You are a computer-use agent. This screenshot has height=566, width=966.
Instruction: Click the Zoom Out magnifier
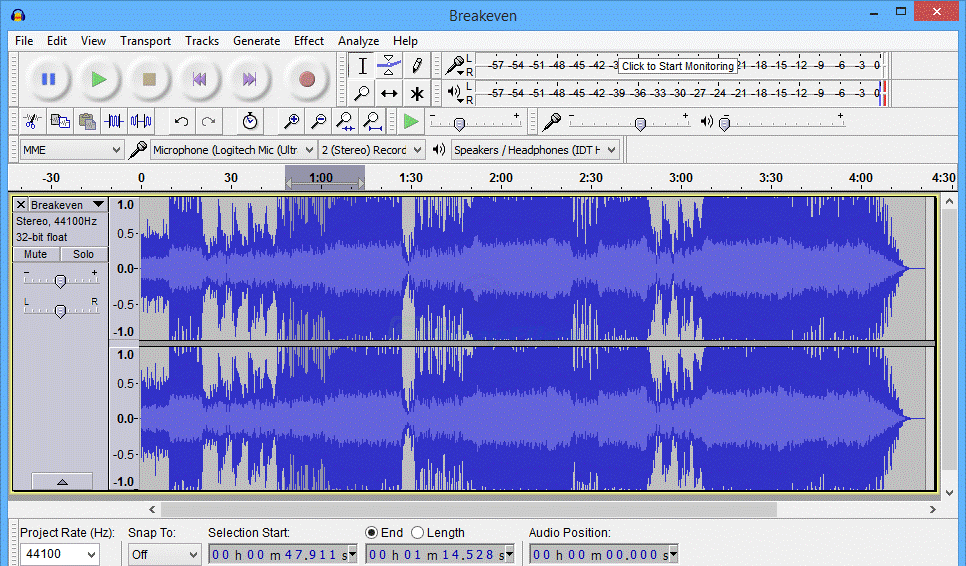[x=319, y=121]
